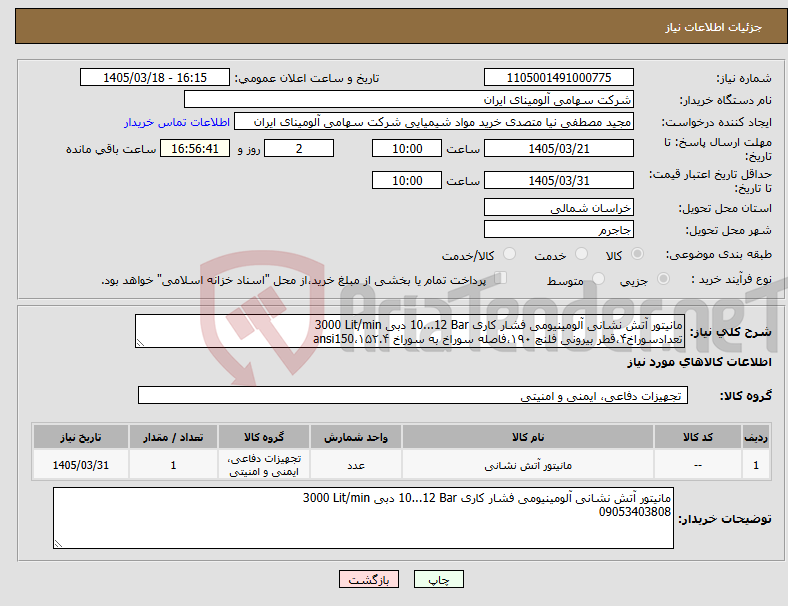The height and width of the screenshot is (606, 788).
Task: Toggle the اسناد خزانه اسلامی payment checkbox
Action: (x=500, y=277)
